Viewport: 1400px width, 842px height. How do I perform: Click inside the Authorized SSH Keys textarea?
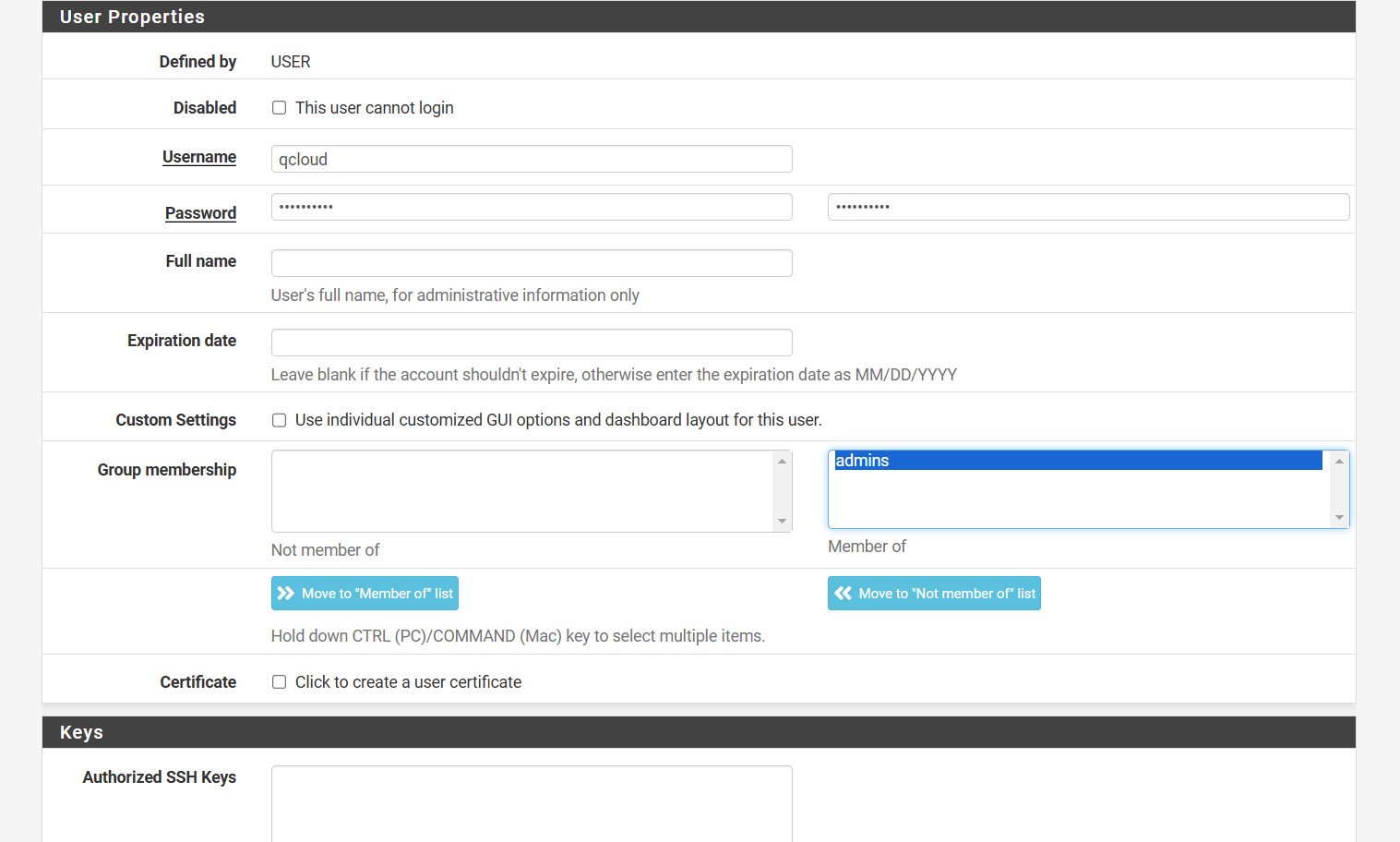click(x=532, y=803)
